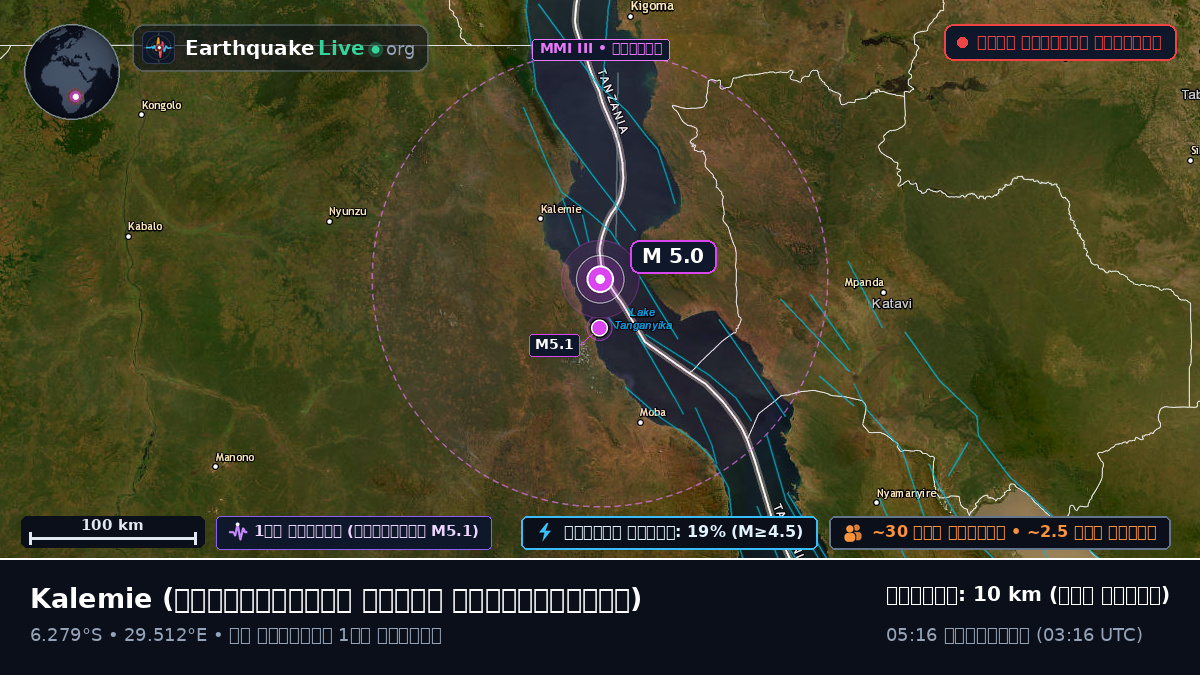Open the EarthquakeLive.org site title
1200x675 pixels.
tap(300, 49)
